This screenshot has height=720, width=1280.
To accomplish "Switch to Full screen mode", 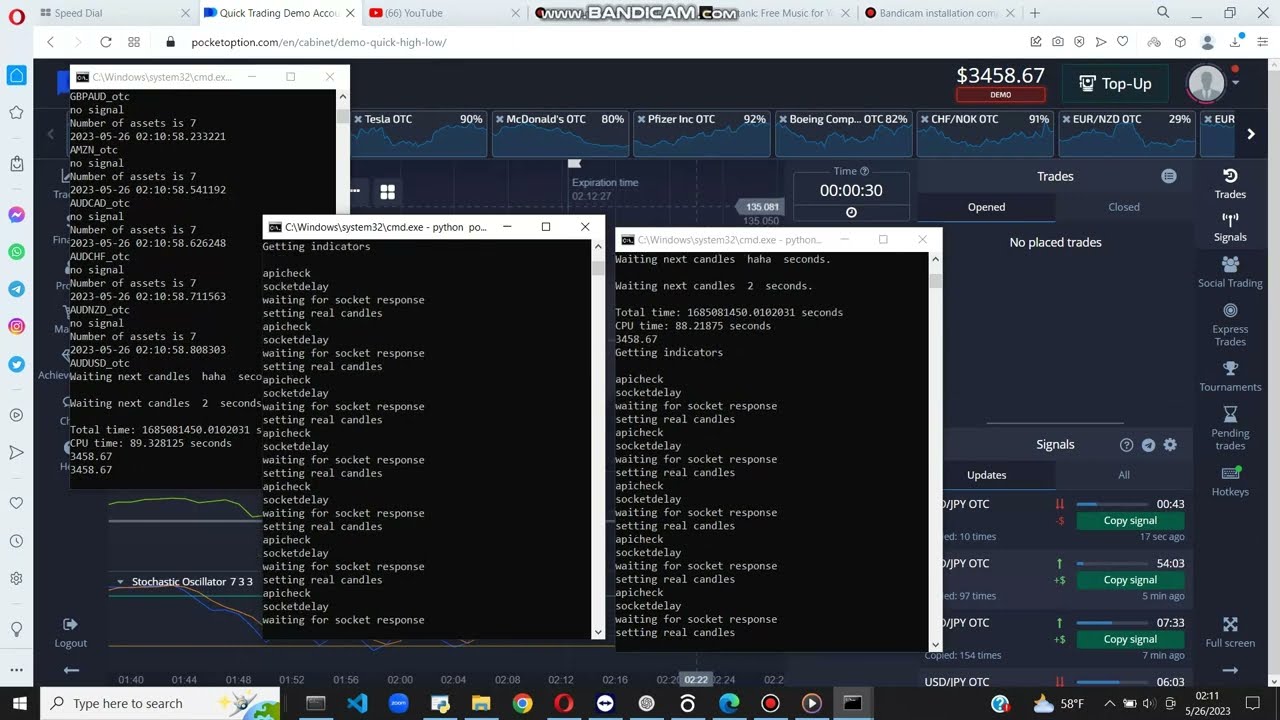I will [x=1230, y=632].
